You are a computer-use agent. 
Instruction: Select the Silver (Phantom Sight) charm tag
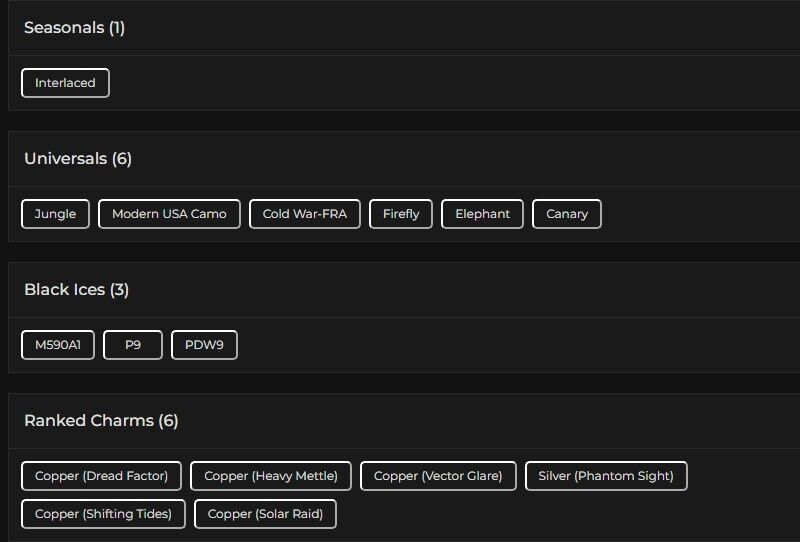click(606, 476)
